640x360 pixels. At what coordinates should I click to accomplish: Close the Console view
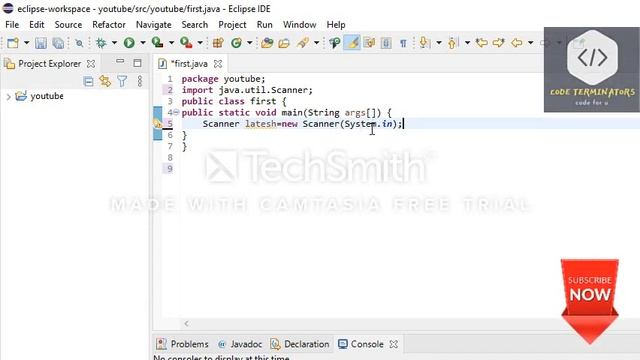(x=393, y=344)
